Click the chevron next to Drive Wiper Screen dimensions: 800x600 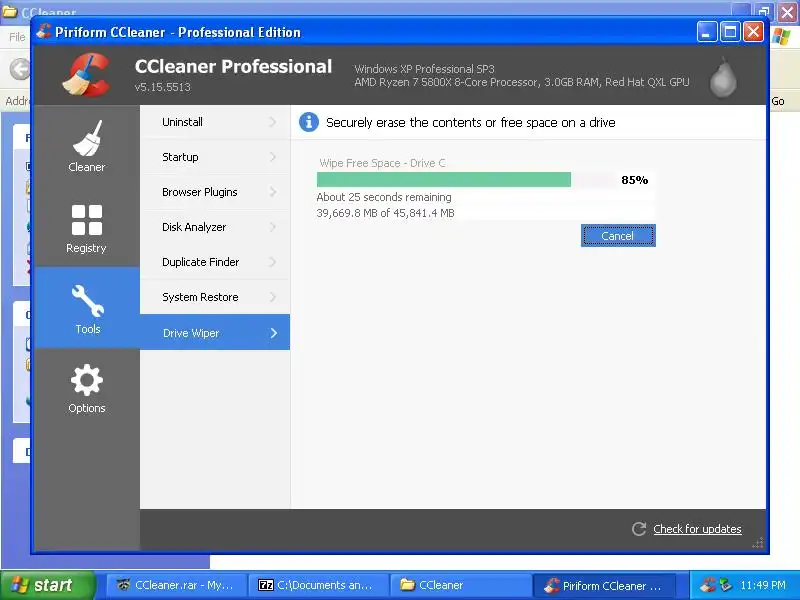274,333
